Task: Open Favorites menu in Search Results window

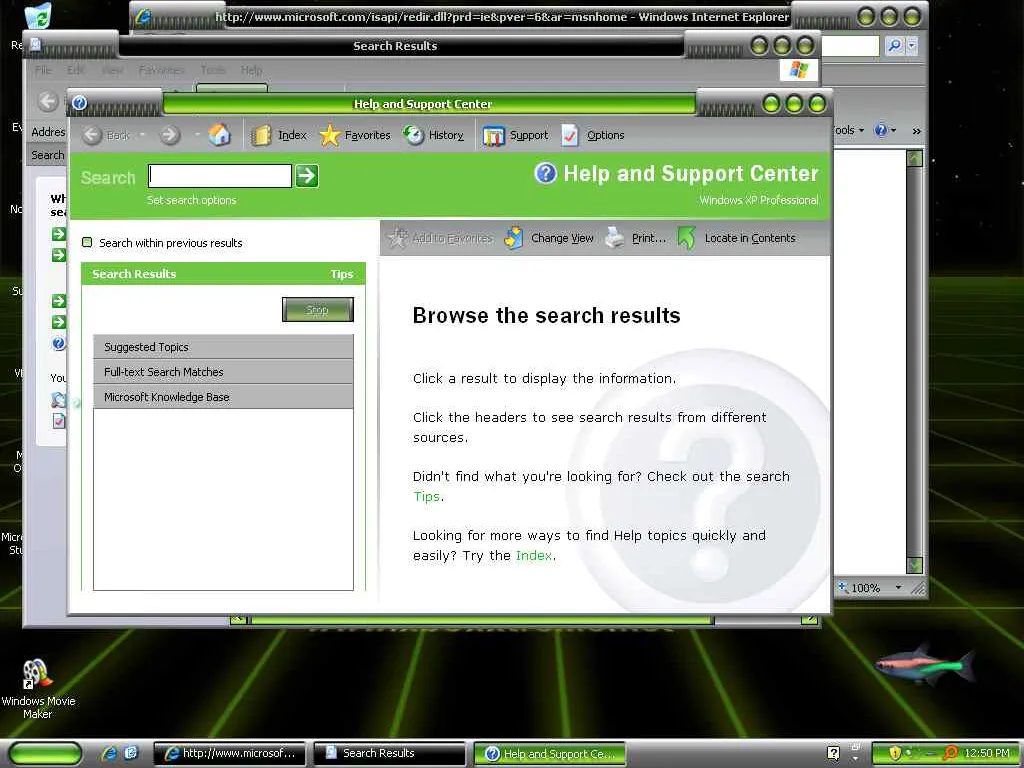Action: click(161, 70)
